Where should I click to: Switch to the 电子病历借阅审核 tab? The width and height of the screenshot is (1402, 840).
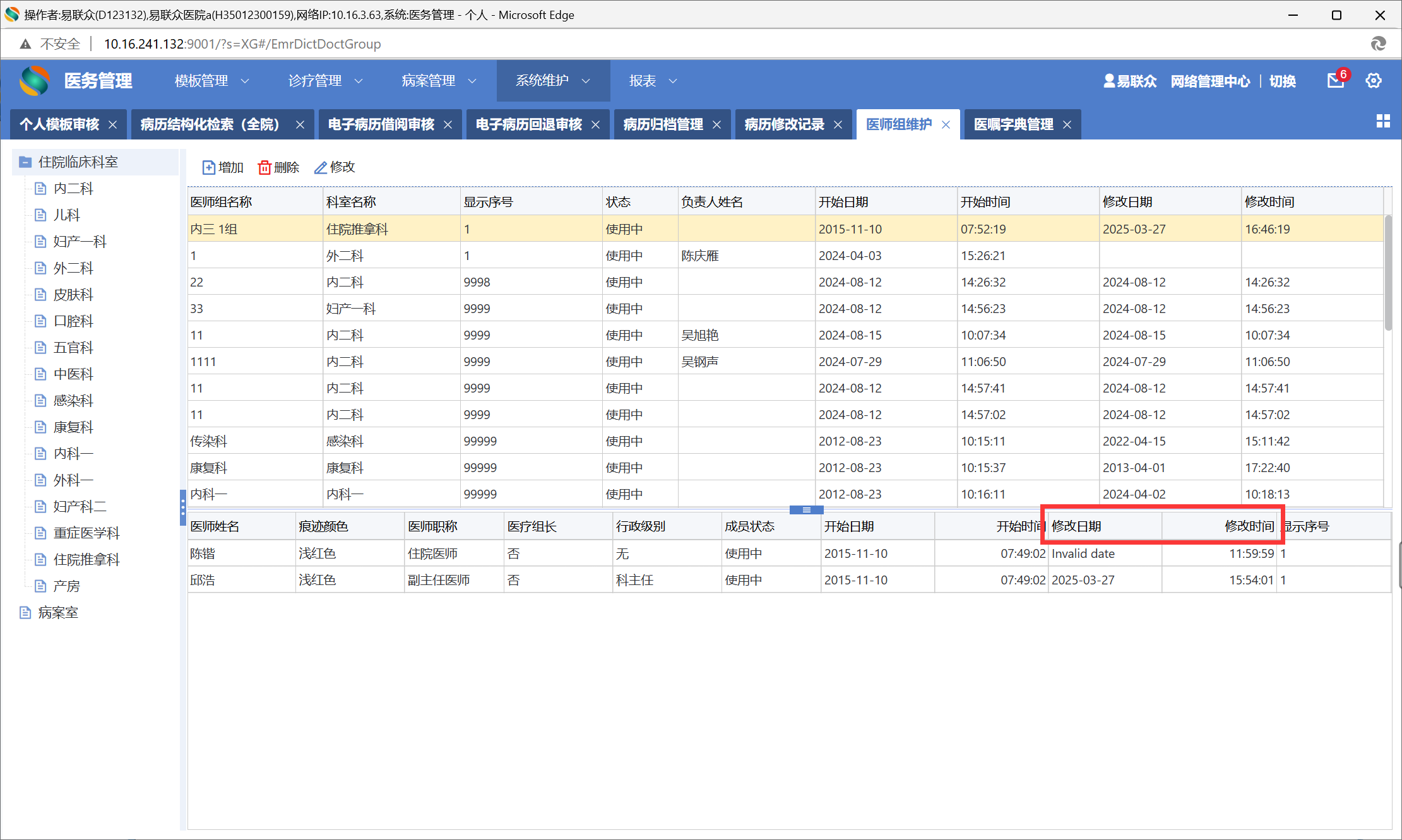(x=381, y=124)
